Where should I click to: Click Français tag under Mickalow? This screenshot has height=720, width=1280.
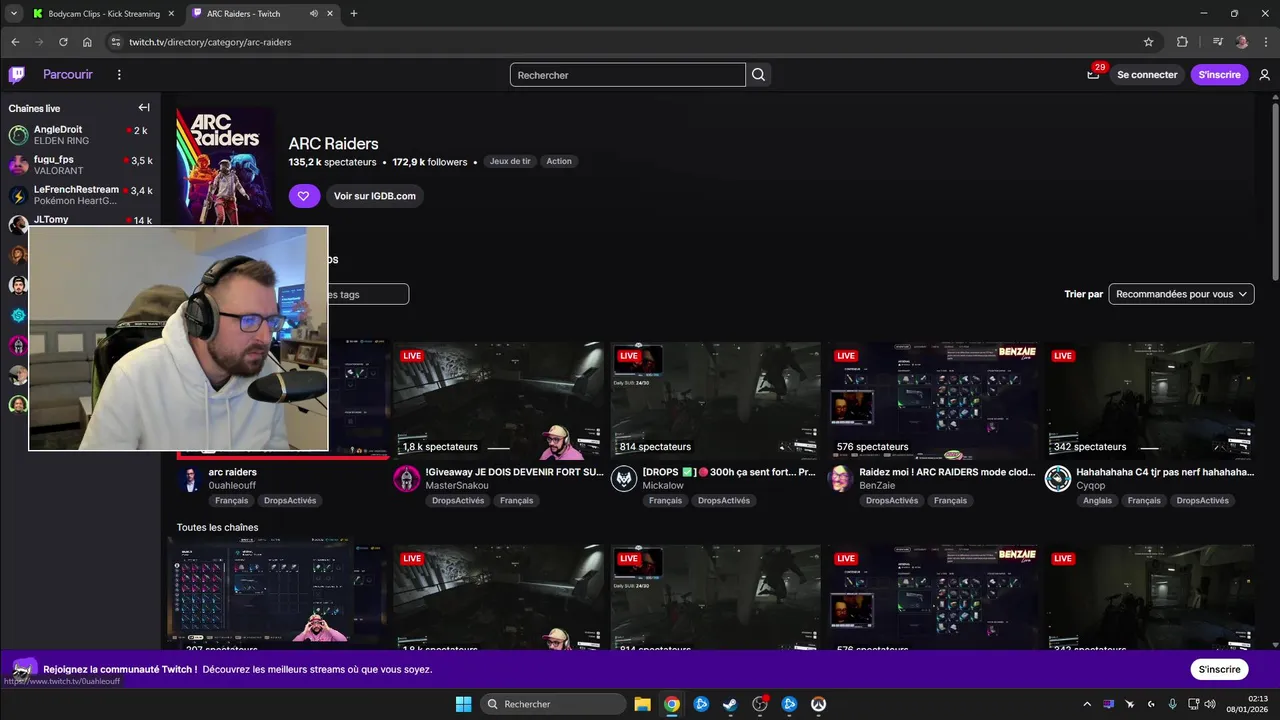(665, 501)
